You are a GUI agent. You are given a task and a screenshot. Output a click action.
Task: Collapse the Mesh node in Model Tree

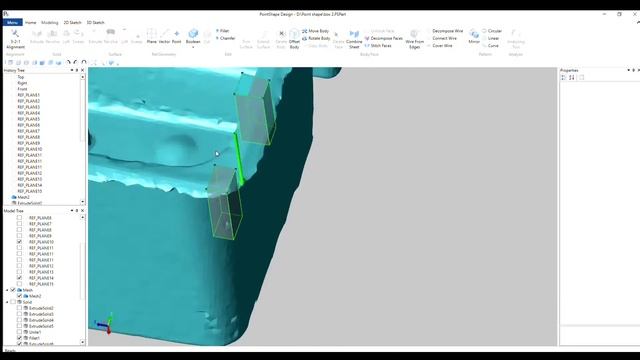(7, 290)
